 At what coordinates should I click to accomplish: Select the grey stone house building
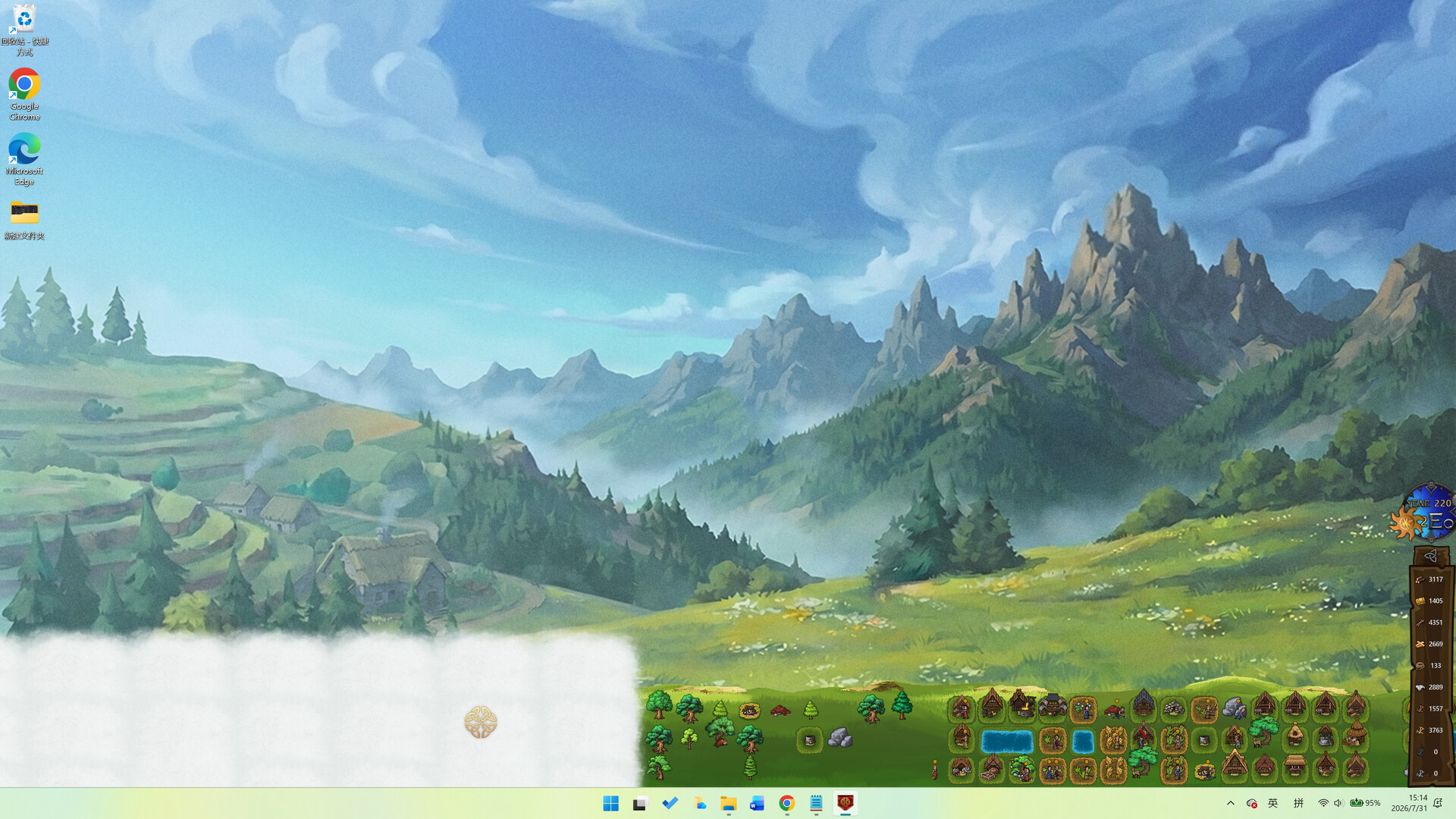(1053, 705)
